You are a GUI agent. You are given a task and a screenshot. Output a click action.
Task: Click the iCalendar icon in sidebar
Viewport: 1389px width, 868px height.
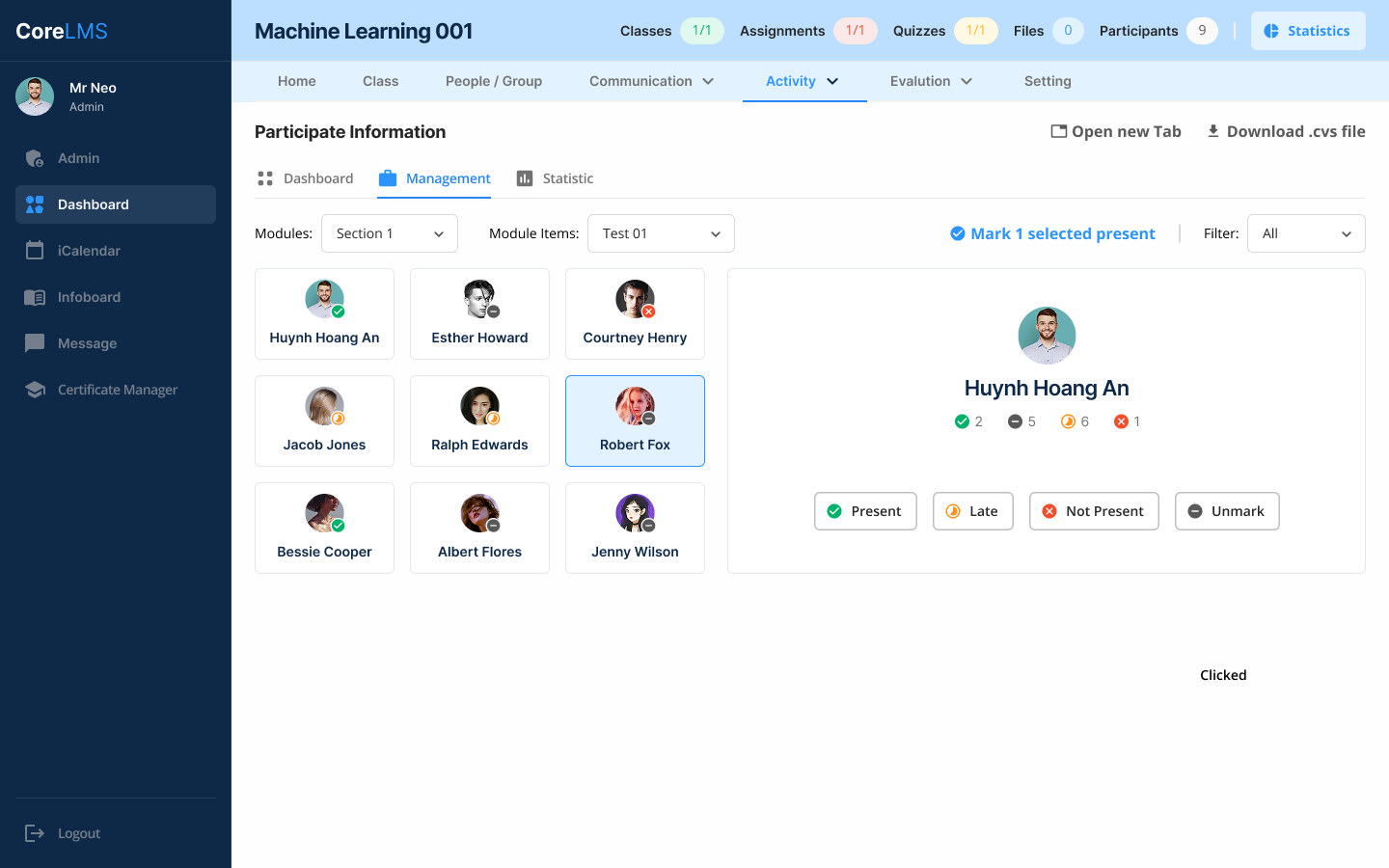35,251
